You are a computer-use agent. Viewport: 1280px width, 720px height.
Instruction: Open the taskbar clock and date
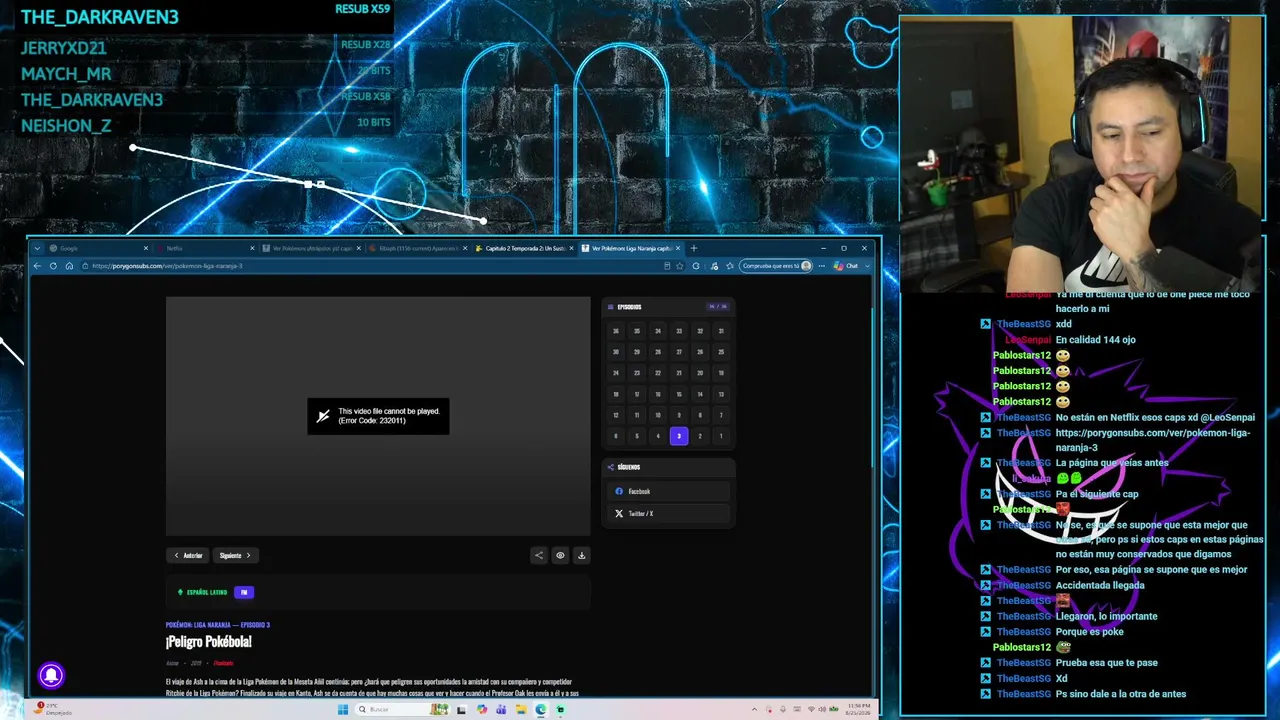(x=857, y=710)
